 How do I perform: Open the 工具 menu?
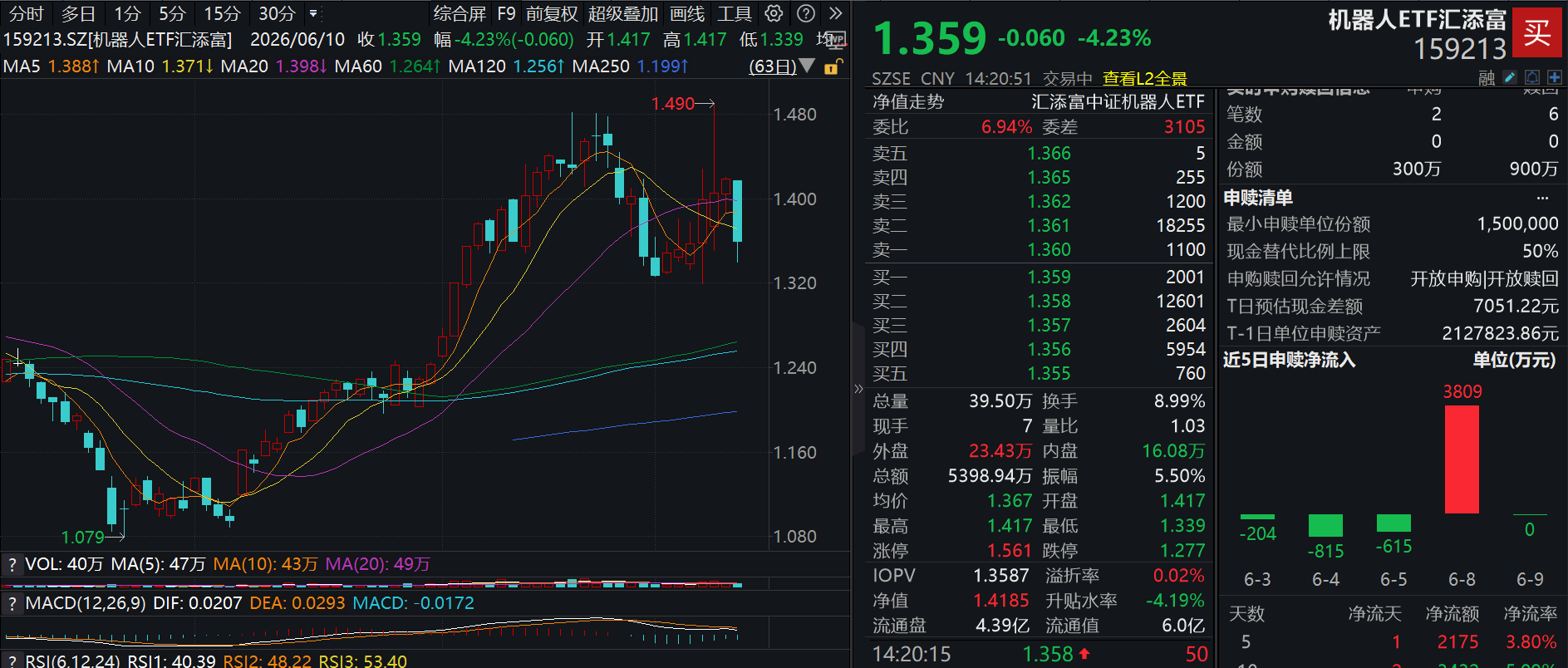click(735, 14)
